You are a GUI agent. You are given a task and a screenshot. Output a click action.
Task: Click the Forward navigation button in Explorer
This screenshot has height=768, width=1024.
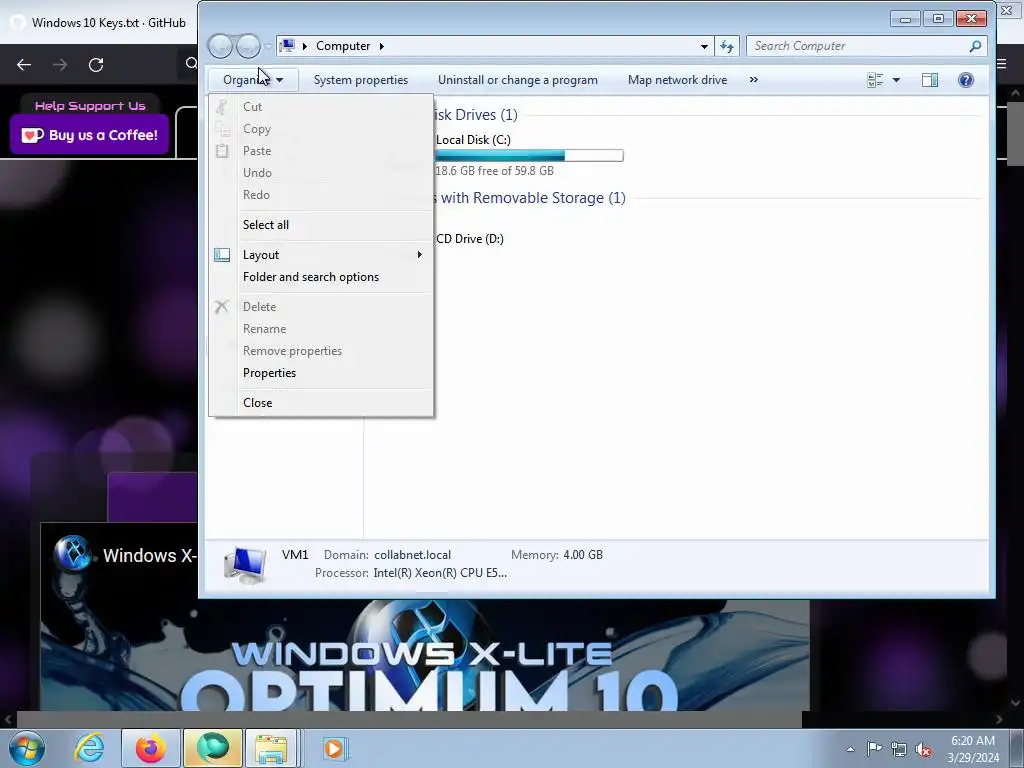coord(248,46)
